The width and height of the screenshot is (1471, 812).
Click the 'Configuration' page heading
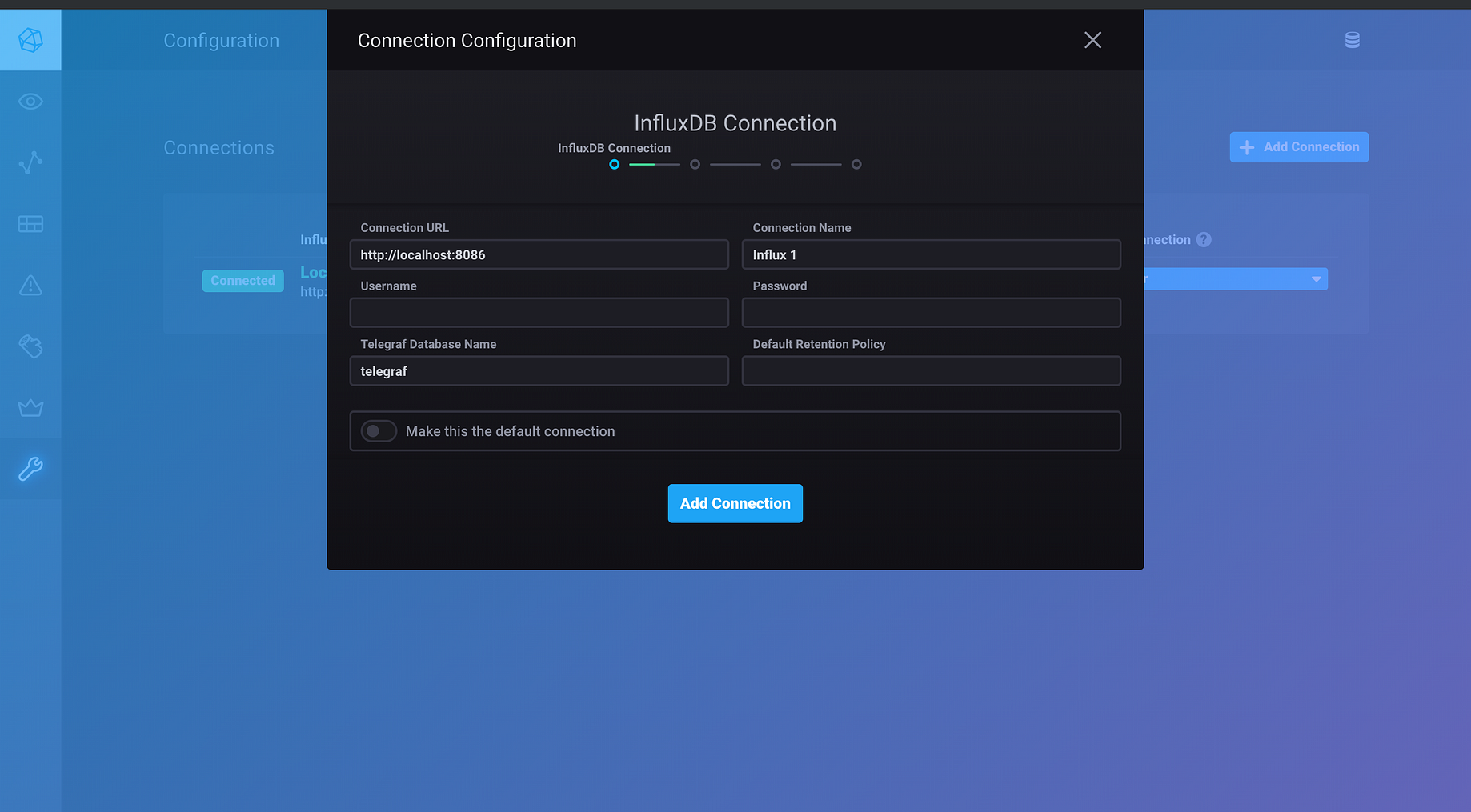[x=222, y=41]
